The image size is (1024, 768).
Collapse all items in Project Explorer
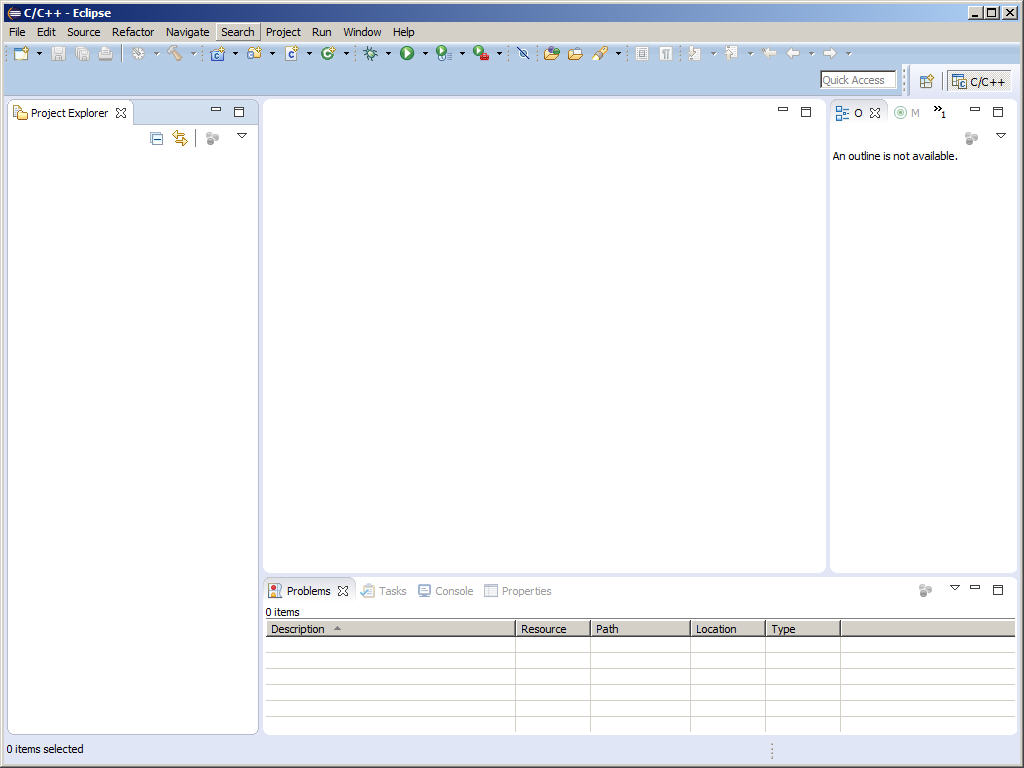pos(157,138)
